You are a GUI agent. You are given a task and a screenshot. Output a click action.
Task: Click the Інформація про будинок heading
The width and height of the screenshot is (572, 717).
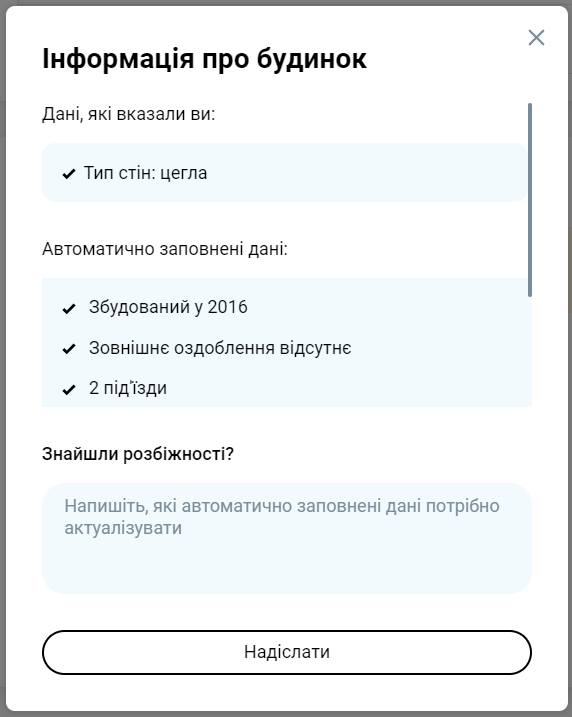click(204, 59)
